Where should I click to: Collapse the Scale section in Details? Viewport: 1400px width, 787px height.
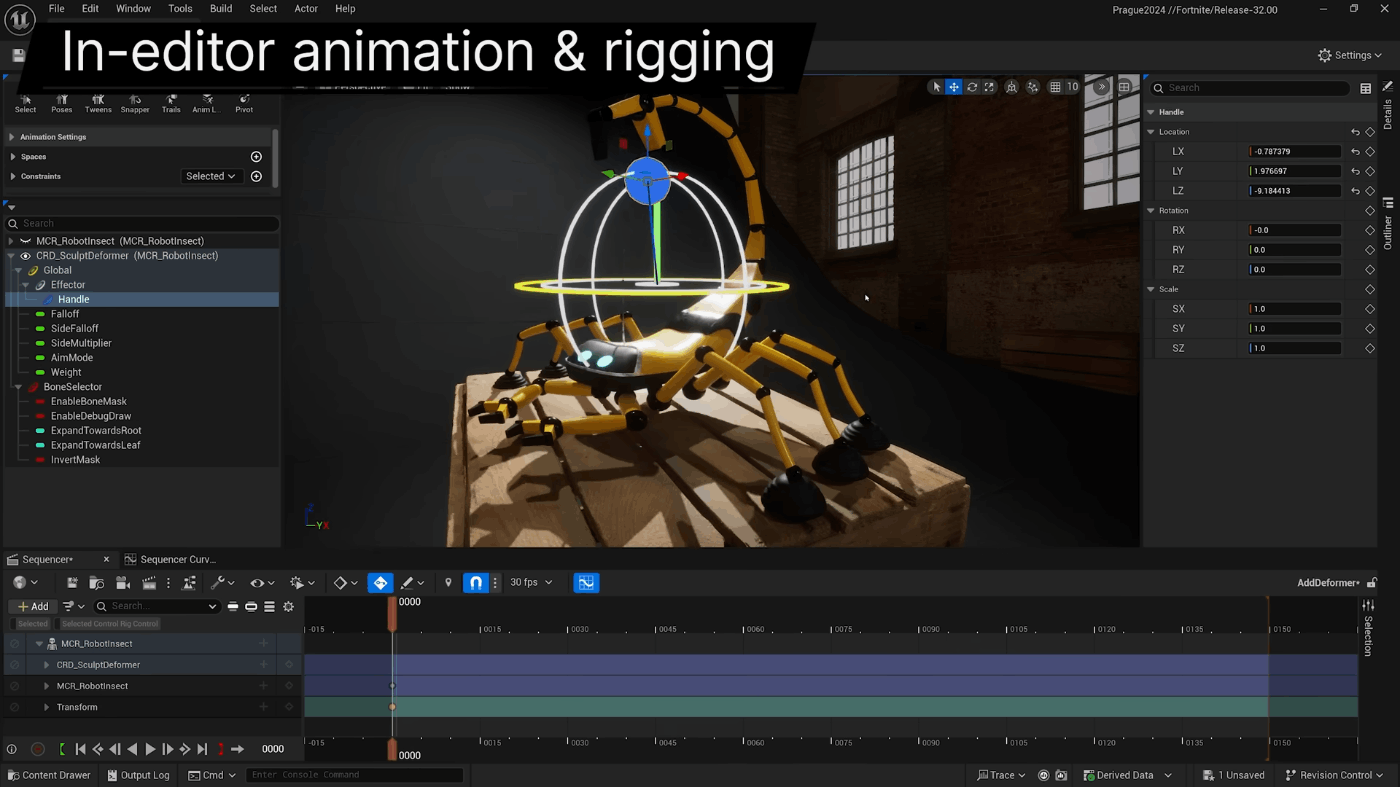pos(1151,289)
